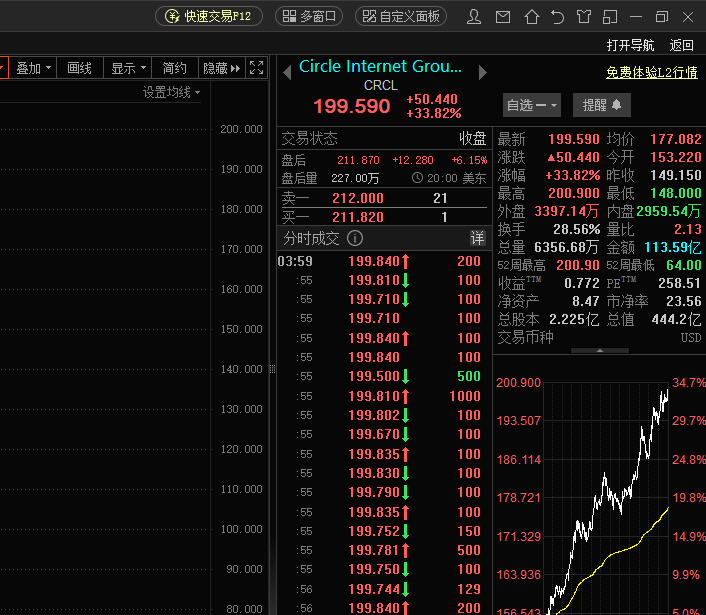Click the mini intraday price chart
The width and height of the screenshot is (706, 615).
[606, 497]
